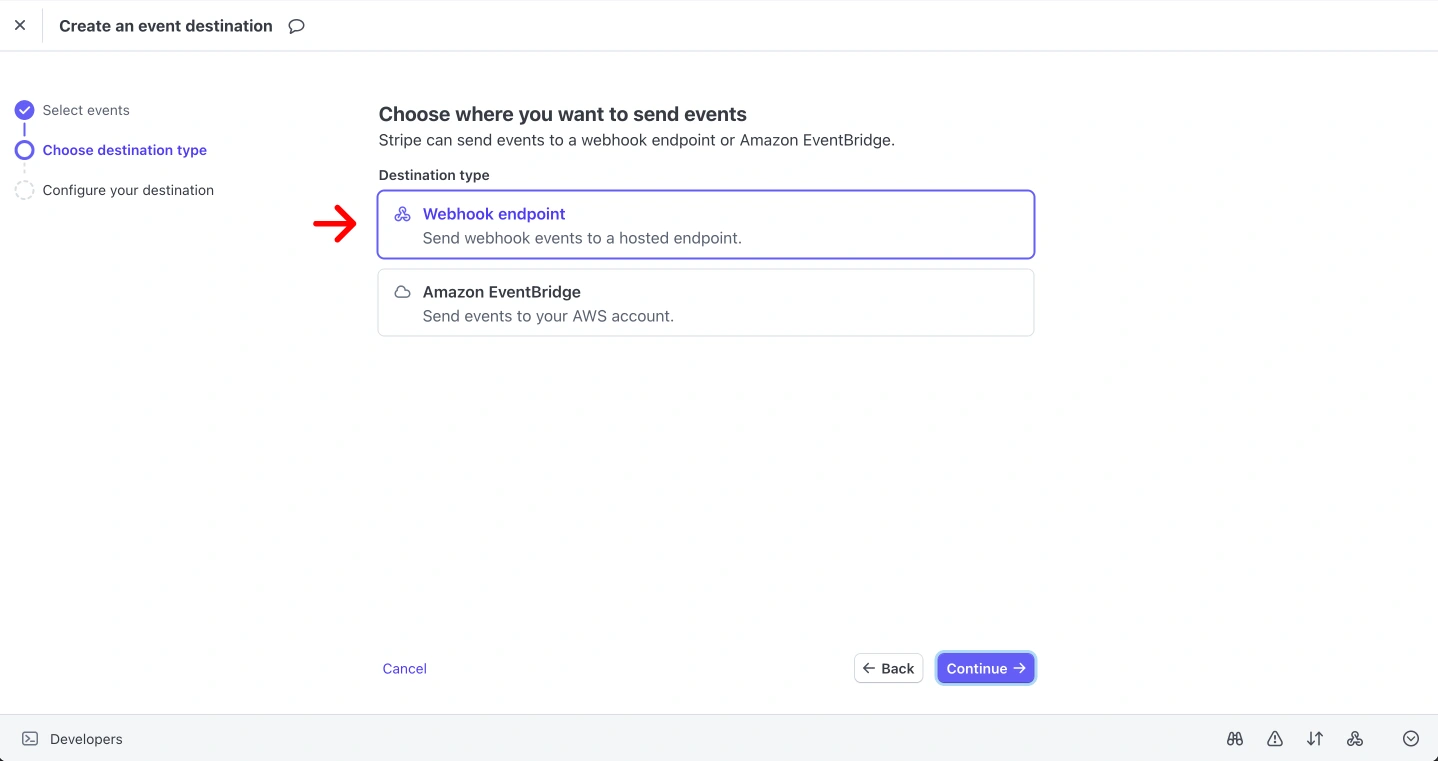Click the terminal icon beside Developers
This screenshot has width=1438, height=761.
coord(30,739)
